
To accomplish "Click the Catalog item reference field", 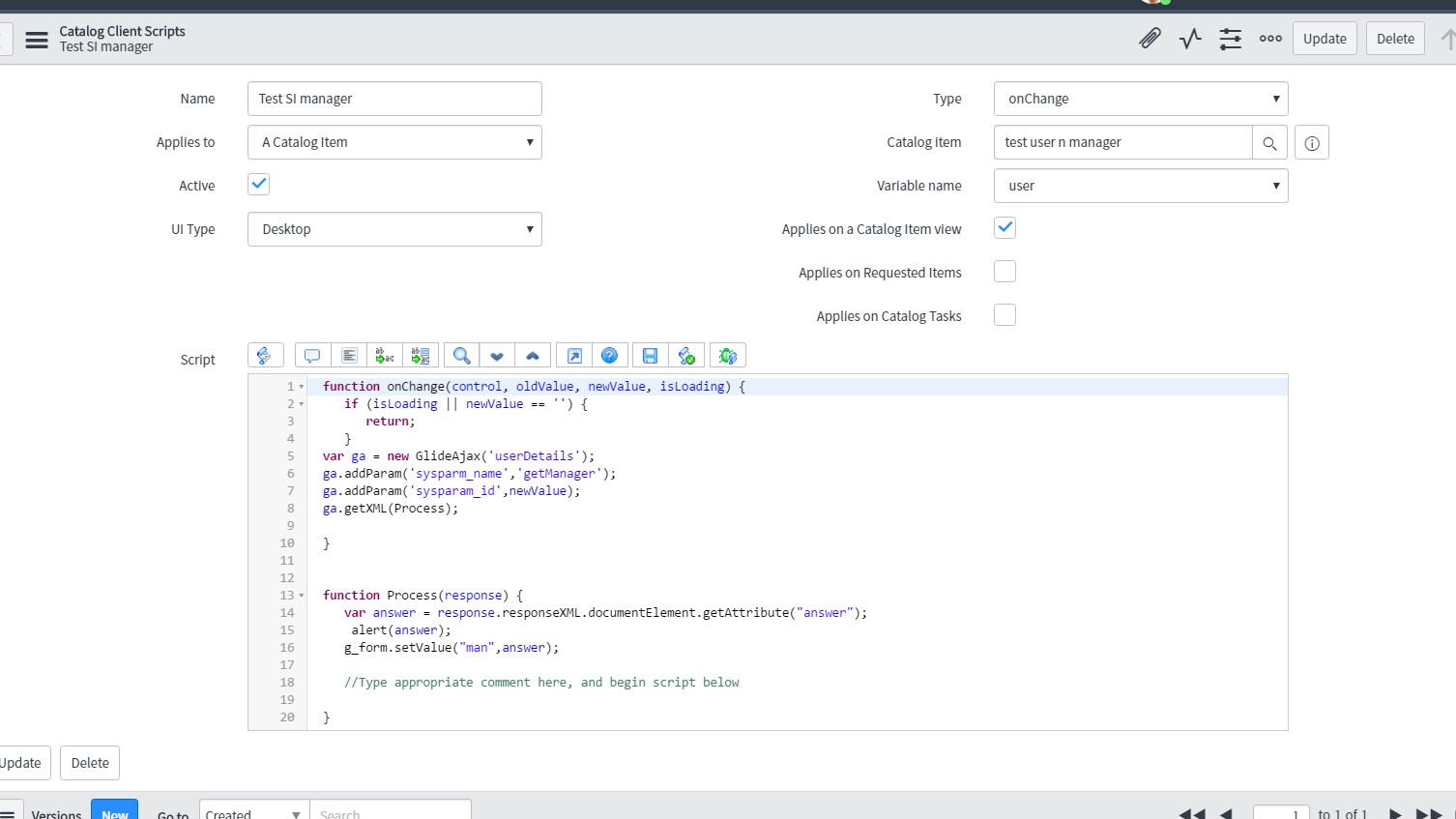I will tap(1122, 142).
